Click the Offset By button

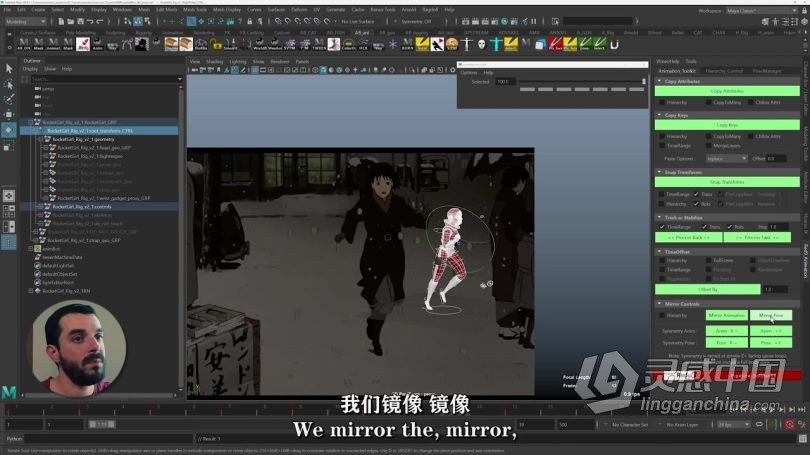pyautogui.click(x=708, y=289)
